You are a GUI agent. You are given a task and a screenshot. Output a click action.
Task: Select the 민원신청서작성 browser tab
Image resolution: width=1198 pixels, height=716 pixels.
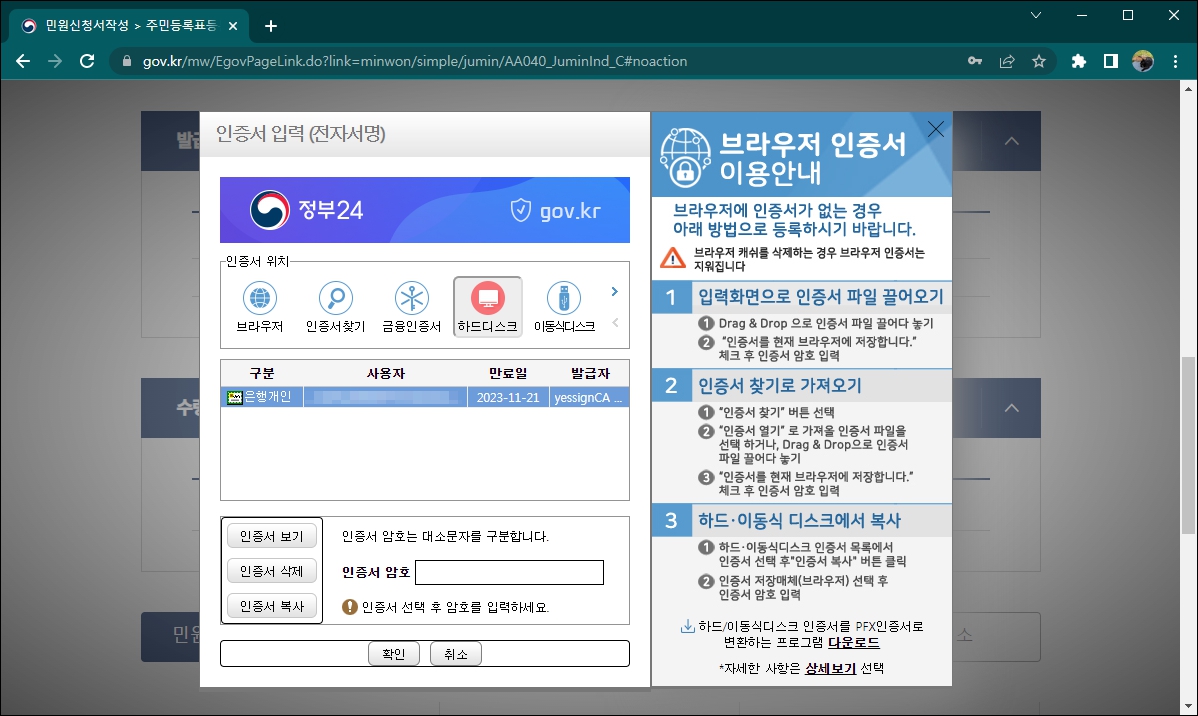point(120,25)
